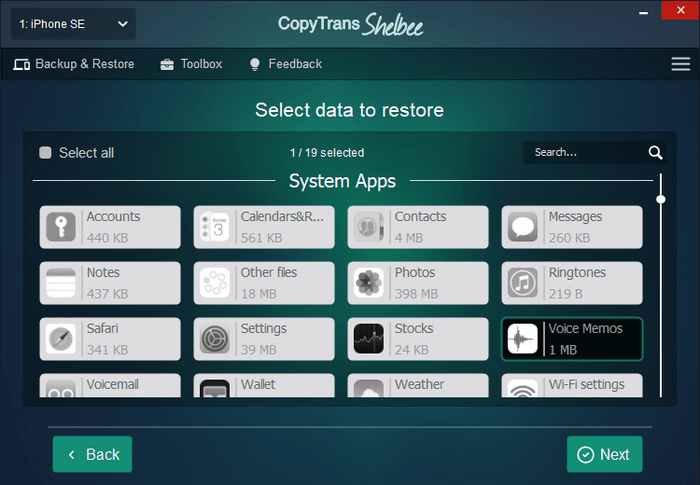The height and width of the screenshot is (485, 700).
Task: Click the Toolbox briefcase icon
Action: pyautogui.click(x=167, y=64)
